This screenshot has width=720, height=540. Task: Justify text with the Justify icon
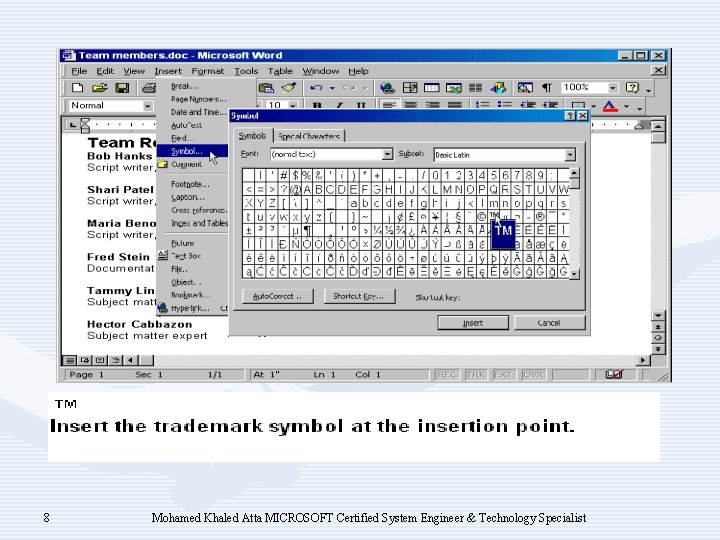point(455,106)
